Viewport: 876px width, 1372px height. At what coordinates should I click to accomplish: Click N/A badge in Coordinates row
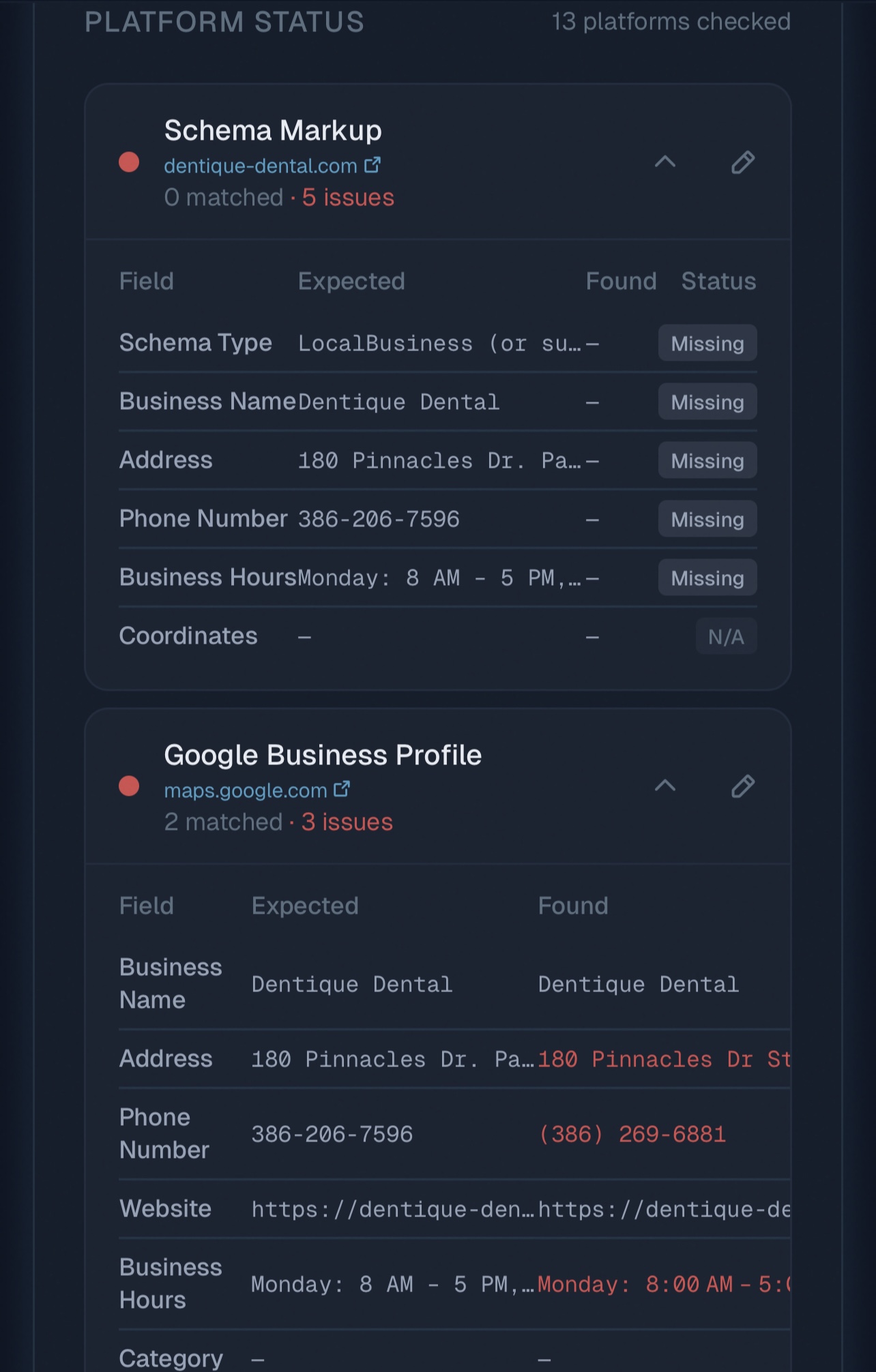point(726,636)
